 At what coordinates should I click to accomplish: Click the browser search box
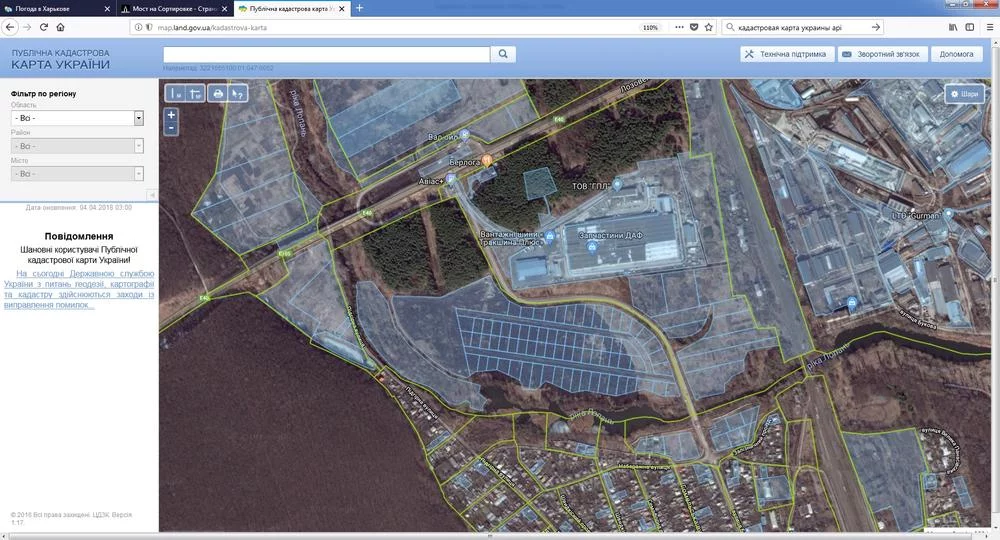point(804,27)
